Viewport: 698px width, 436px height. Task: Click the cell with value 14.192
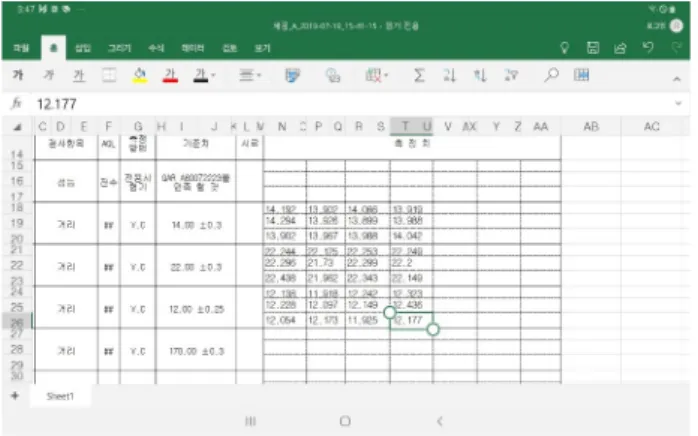pos(285,209)
